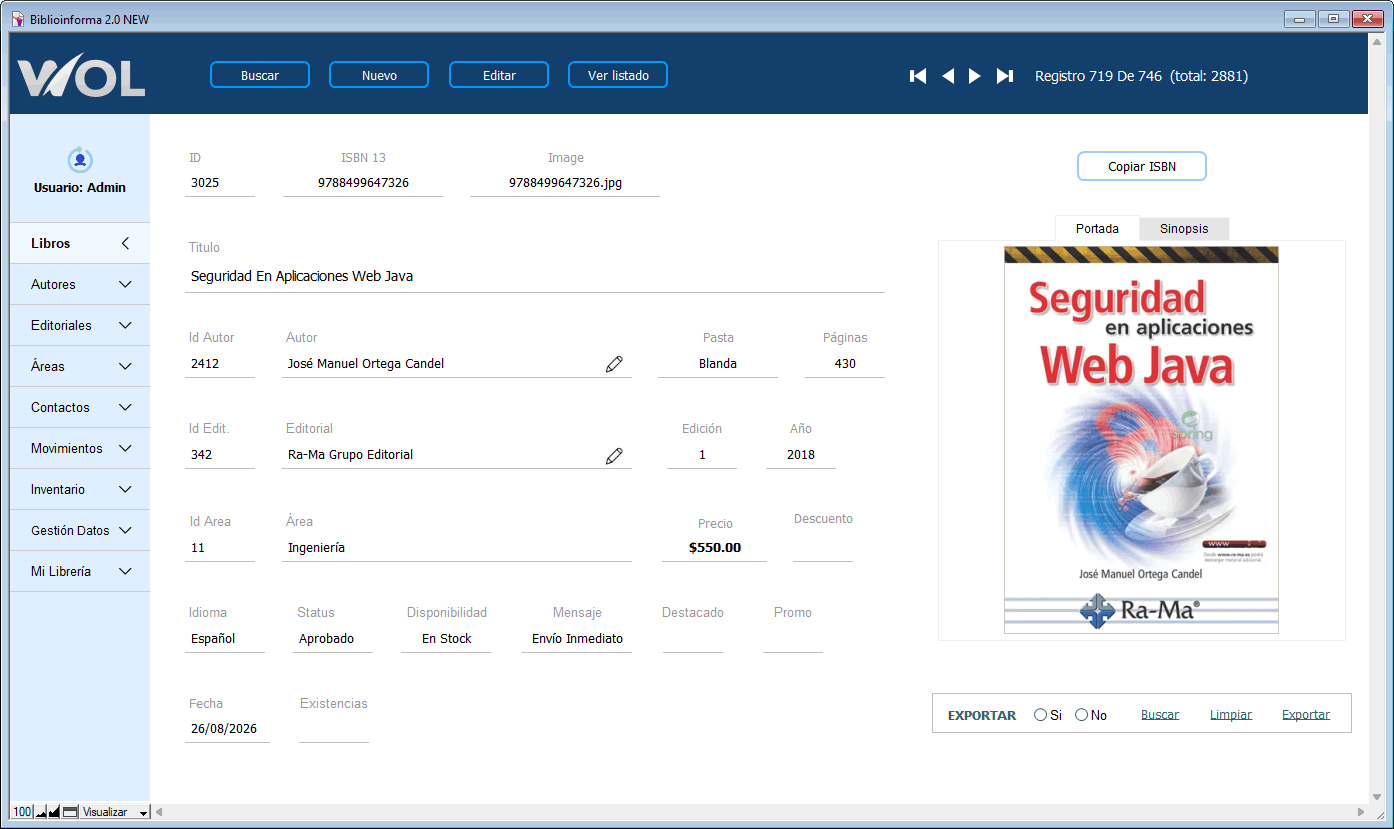Click the pencil icon beside the Autor field

614,364
